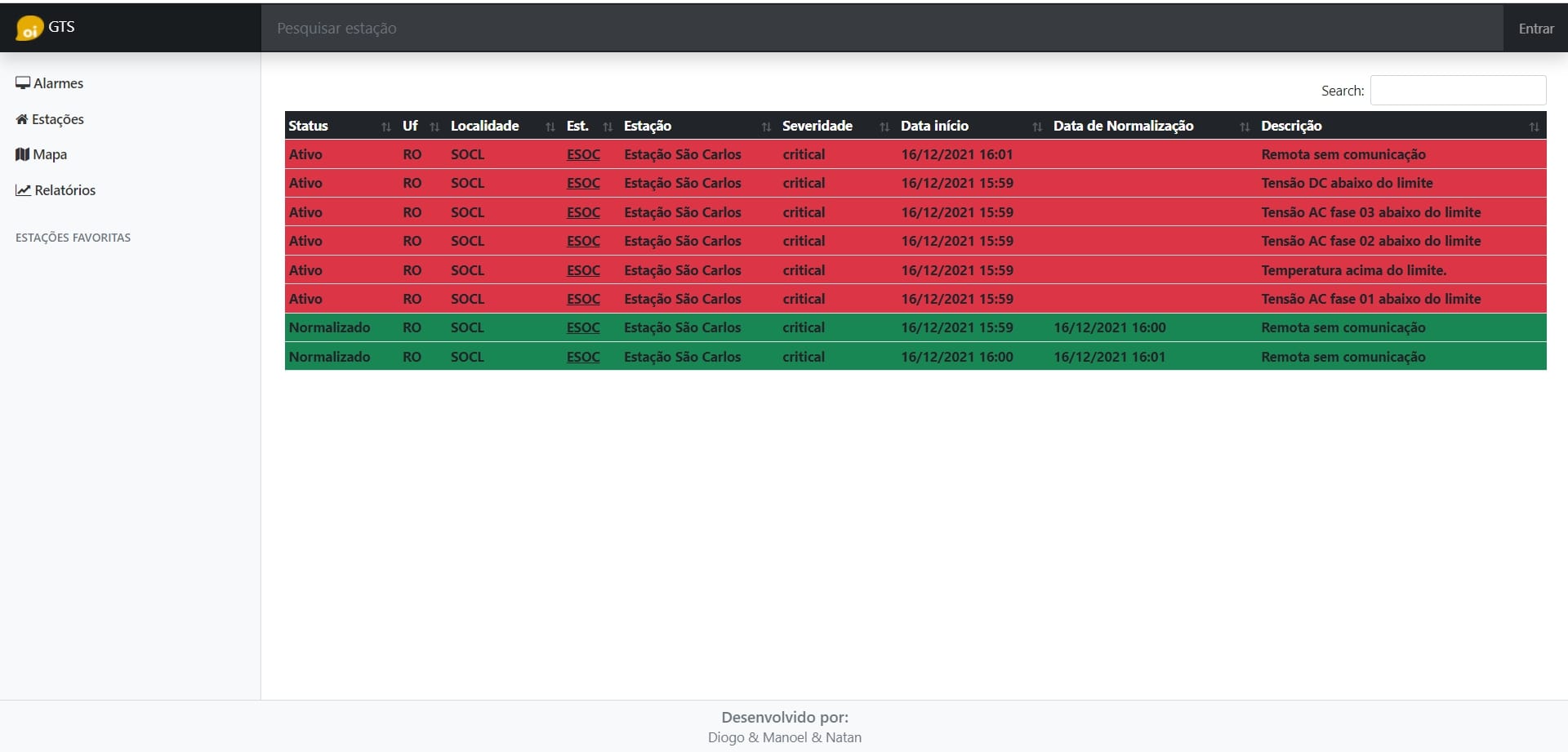Sort table by Estação column arrows

coord(766,127)
